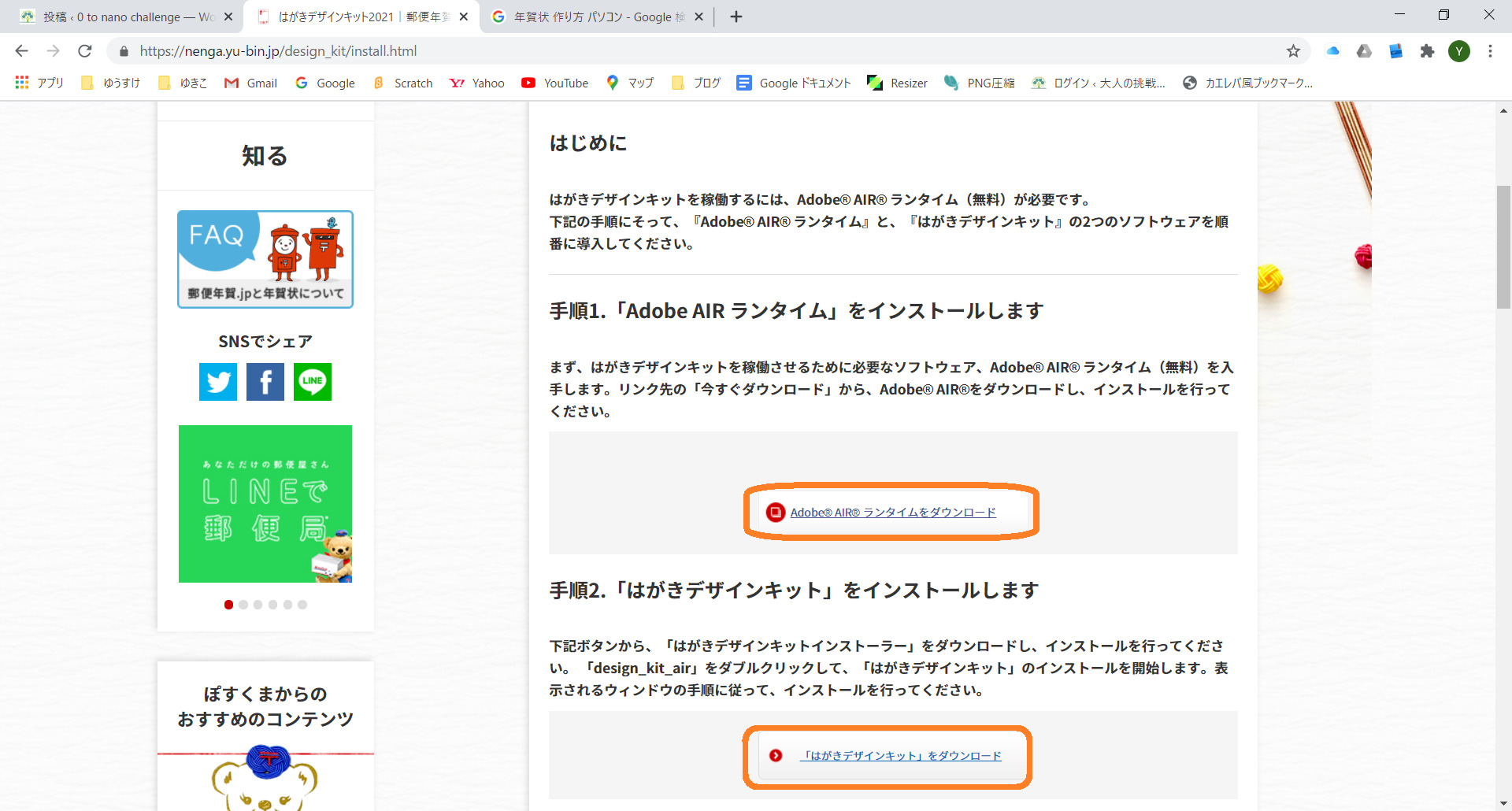Image resolution: width=1512 pixels, height=811 pixels.
Task: View site security info lock icon
Action: (x=124, y=51)
